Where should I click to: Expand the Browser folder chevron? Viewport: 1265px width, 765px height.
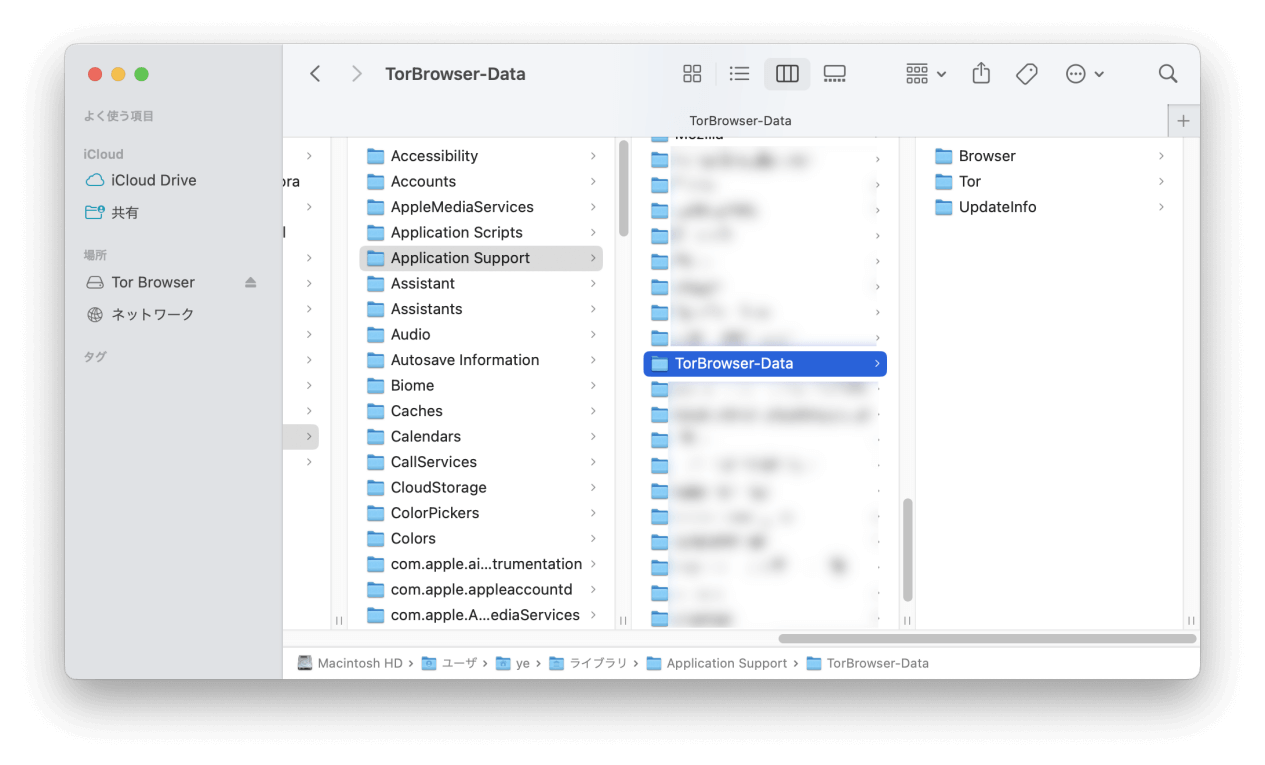(x=1161, y=156)
